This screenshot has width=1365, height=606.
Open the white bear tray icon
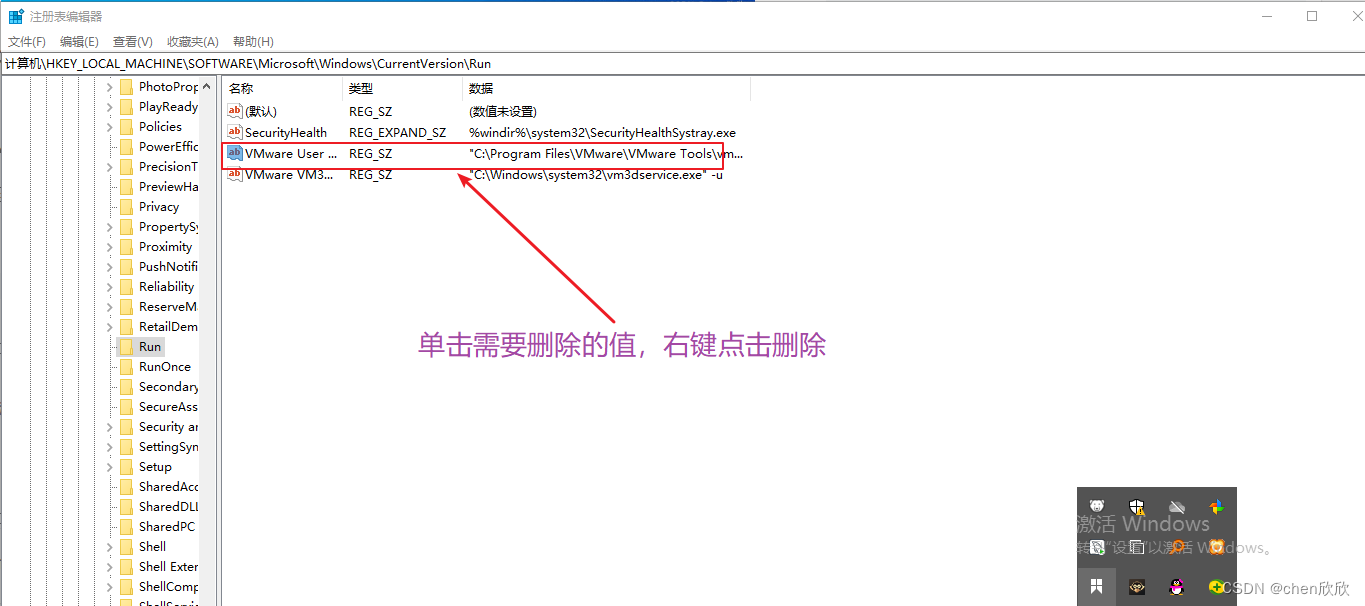pos(1097,507)
